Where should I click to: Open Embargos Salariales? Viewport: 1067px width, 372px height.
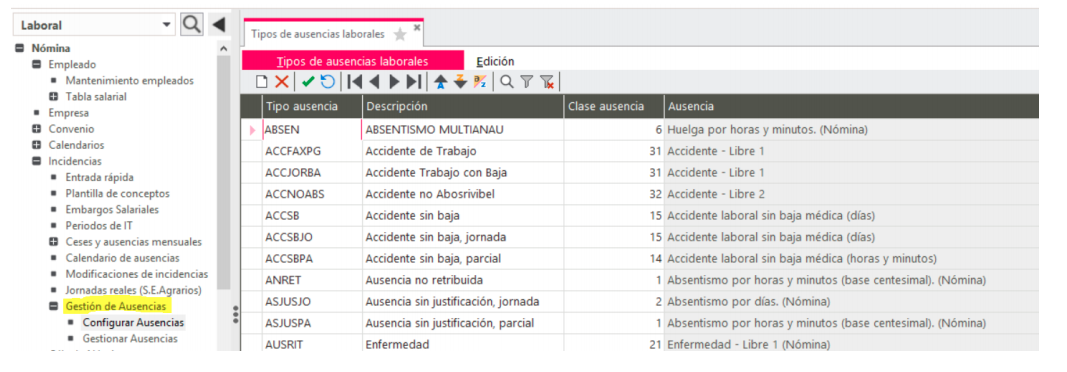pos(112,209)
